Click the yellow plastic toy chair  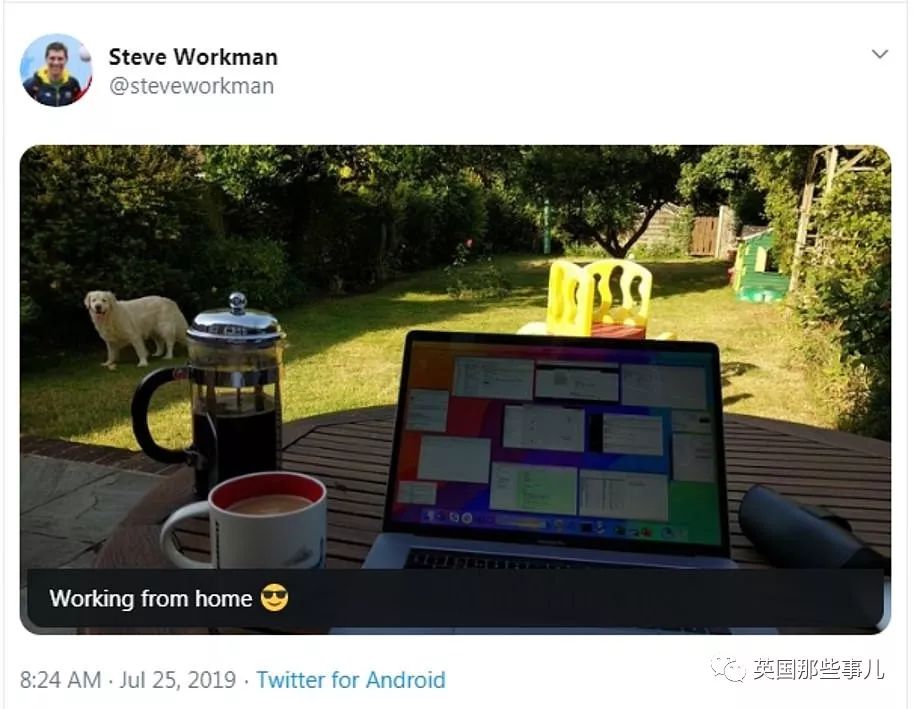598,297
